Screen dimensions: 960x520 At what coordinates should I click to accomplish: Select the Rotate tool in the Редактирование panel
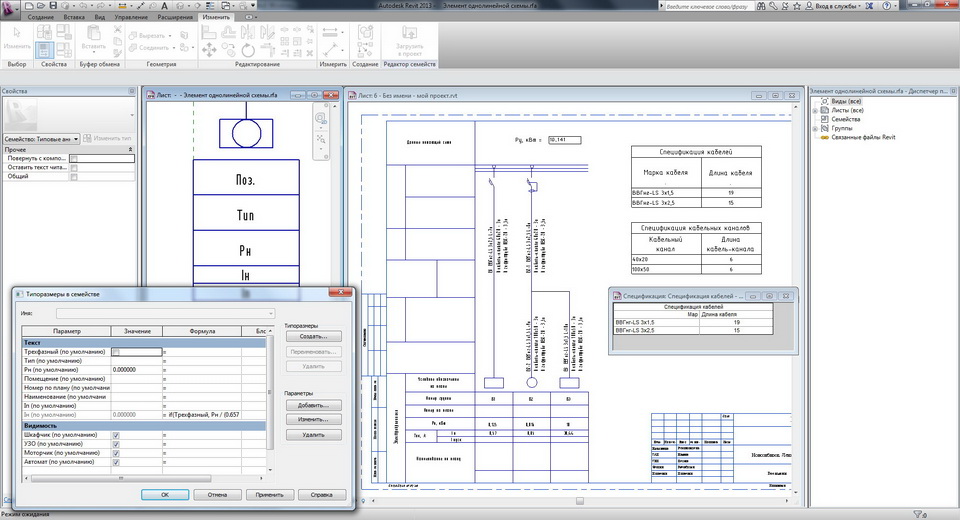248,50
